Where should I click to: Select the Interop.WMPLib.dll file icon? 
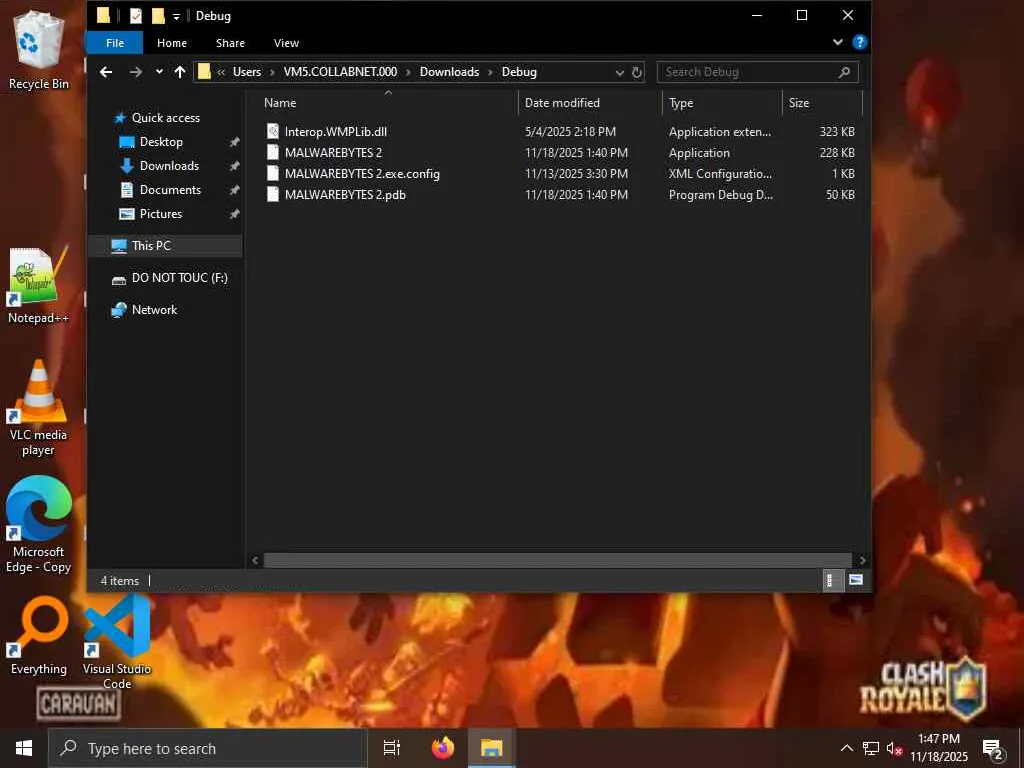pyautogui.click(x=273, y=131)
